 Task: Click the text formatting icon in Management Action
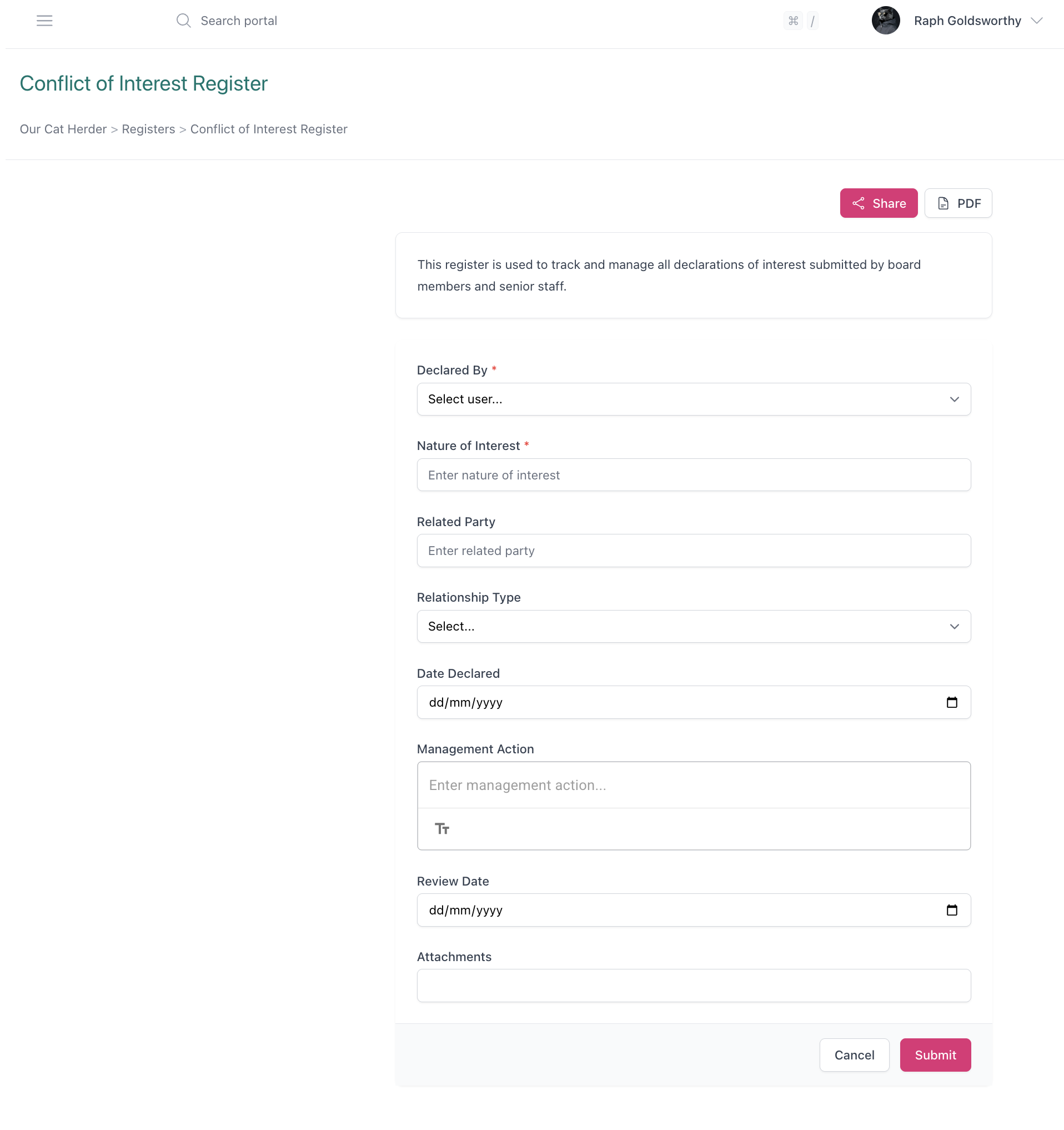[442, 829]
